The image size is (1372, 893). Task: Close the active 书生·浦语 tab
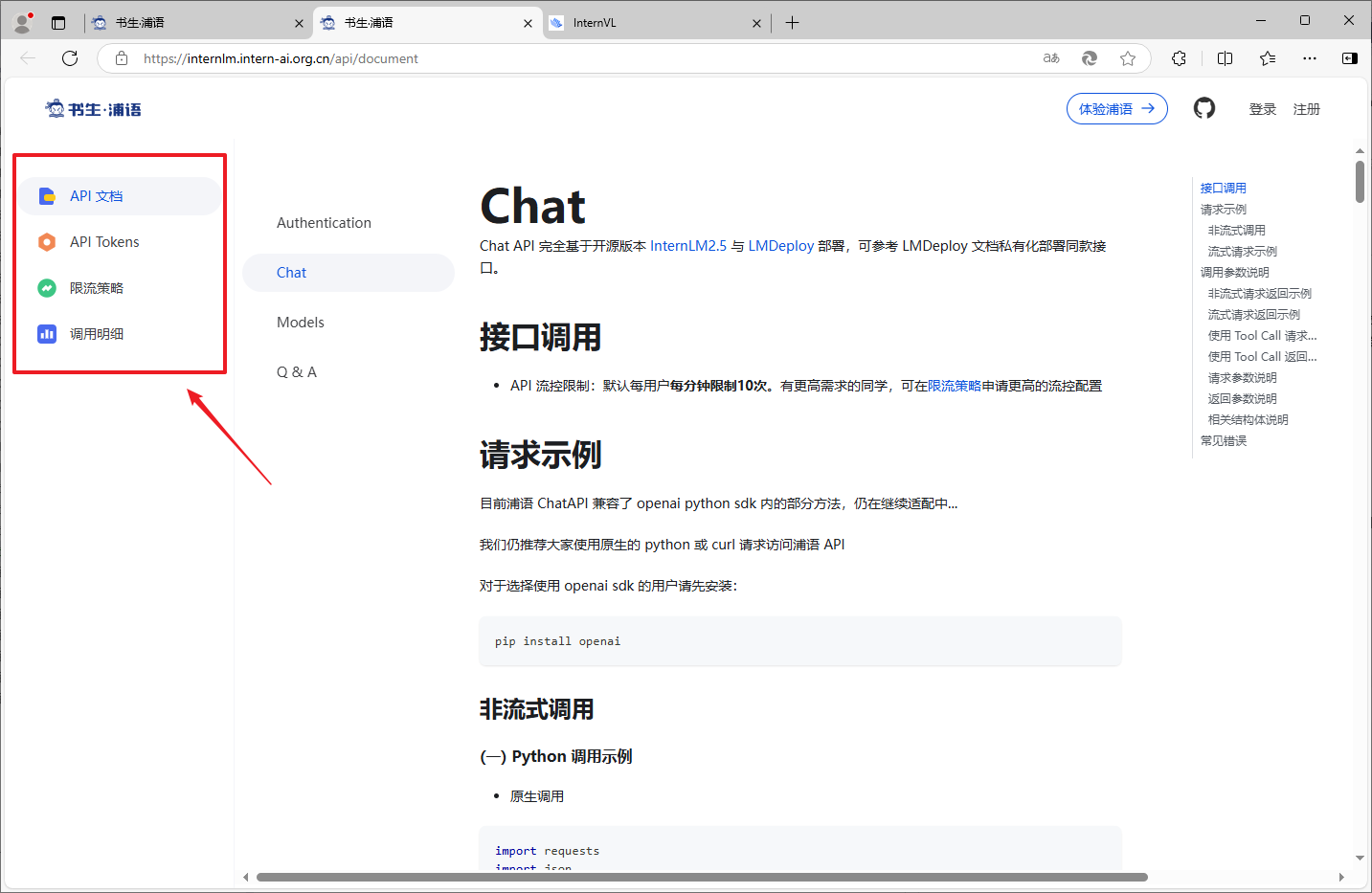pos(528,23)
